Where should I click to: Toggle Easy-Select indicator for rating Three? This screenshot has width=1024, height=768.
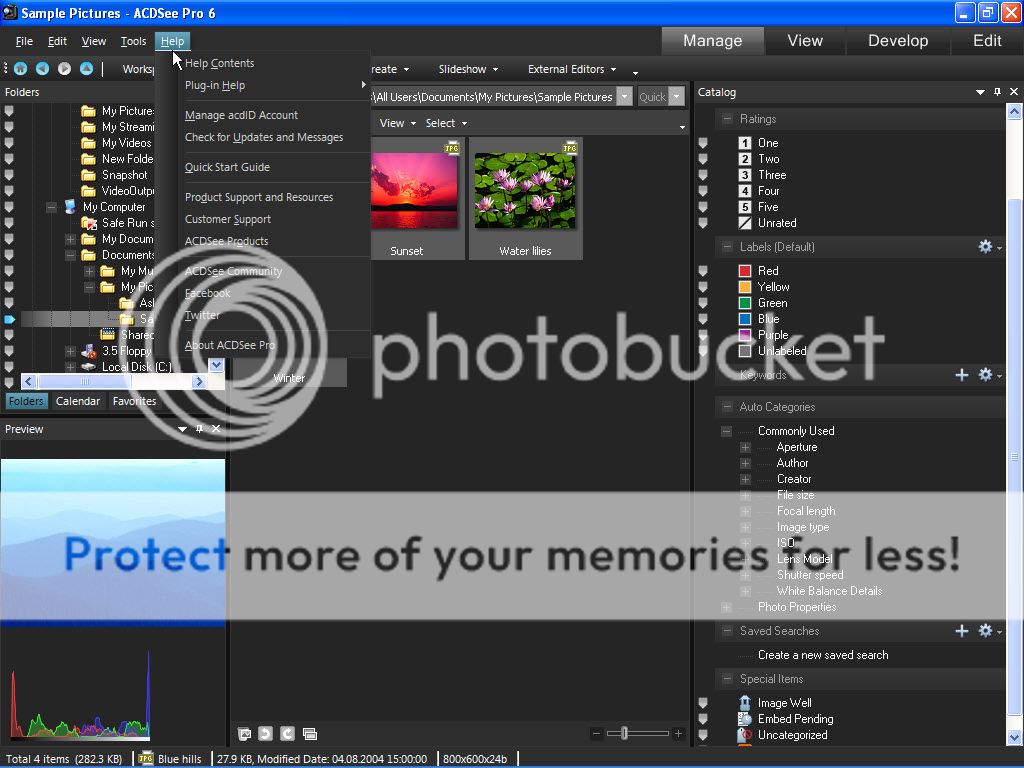(703, 175)
